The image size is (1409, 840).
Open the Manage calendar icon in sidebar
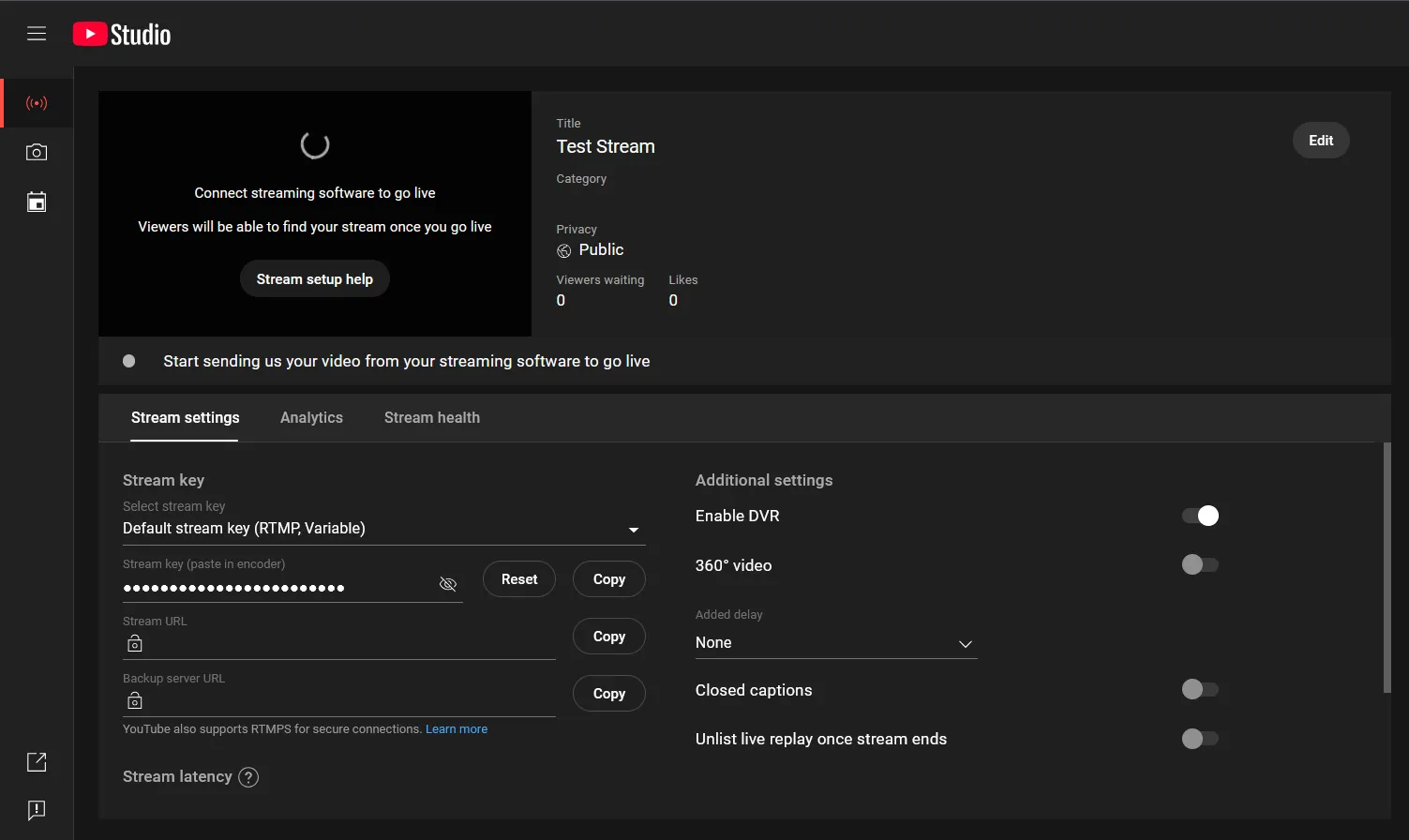click(x=37, y=202)
